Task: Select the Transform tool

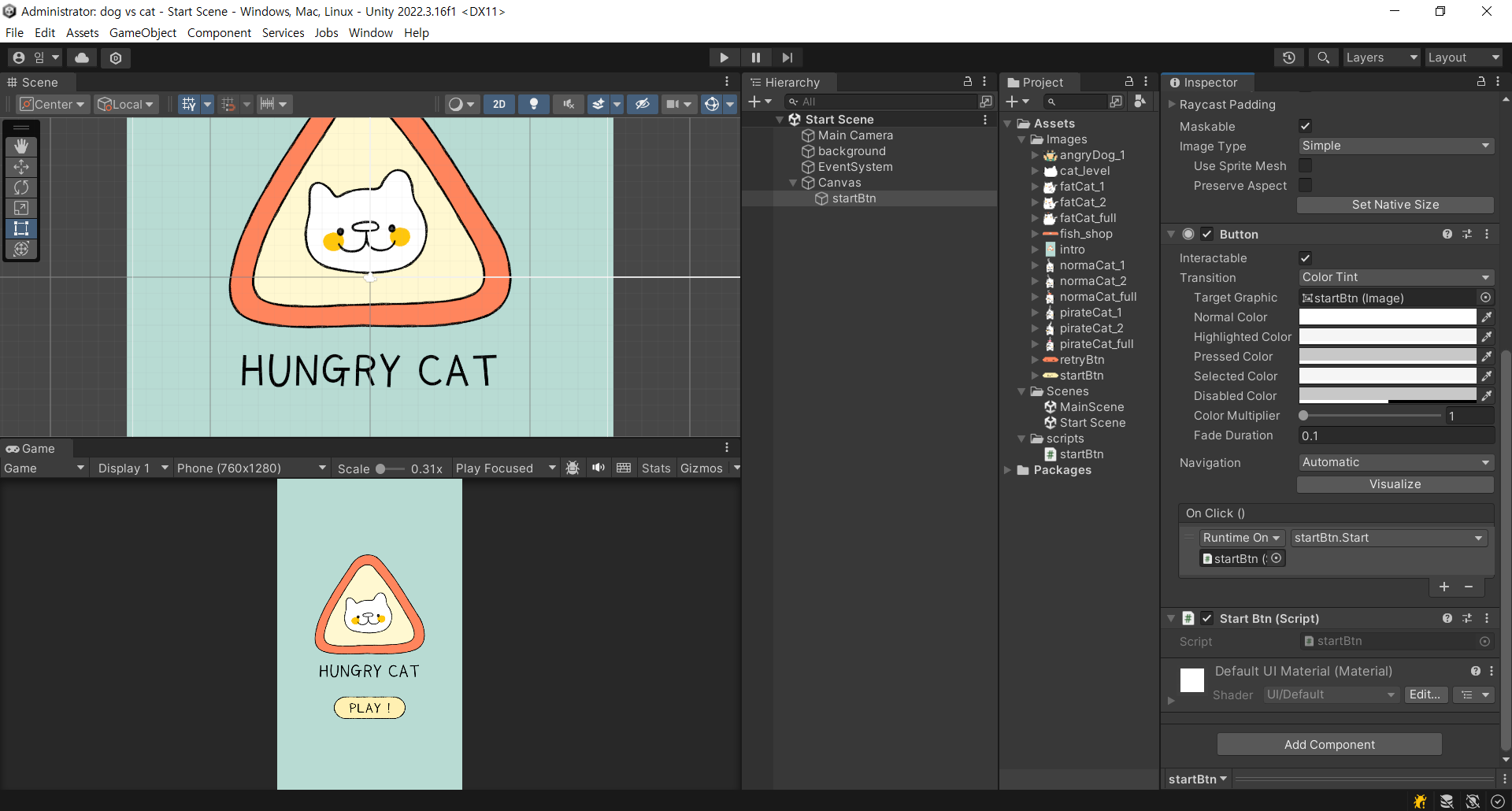Action: coord(21,249)
